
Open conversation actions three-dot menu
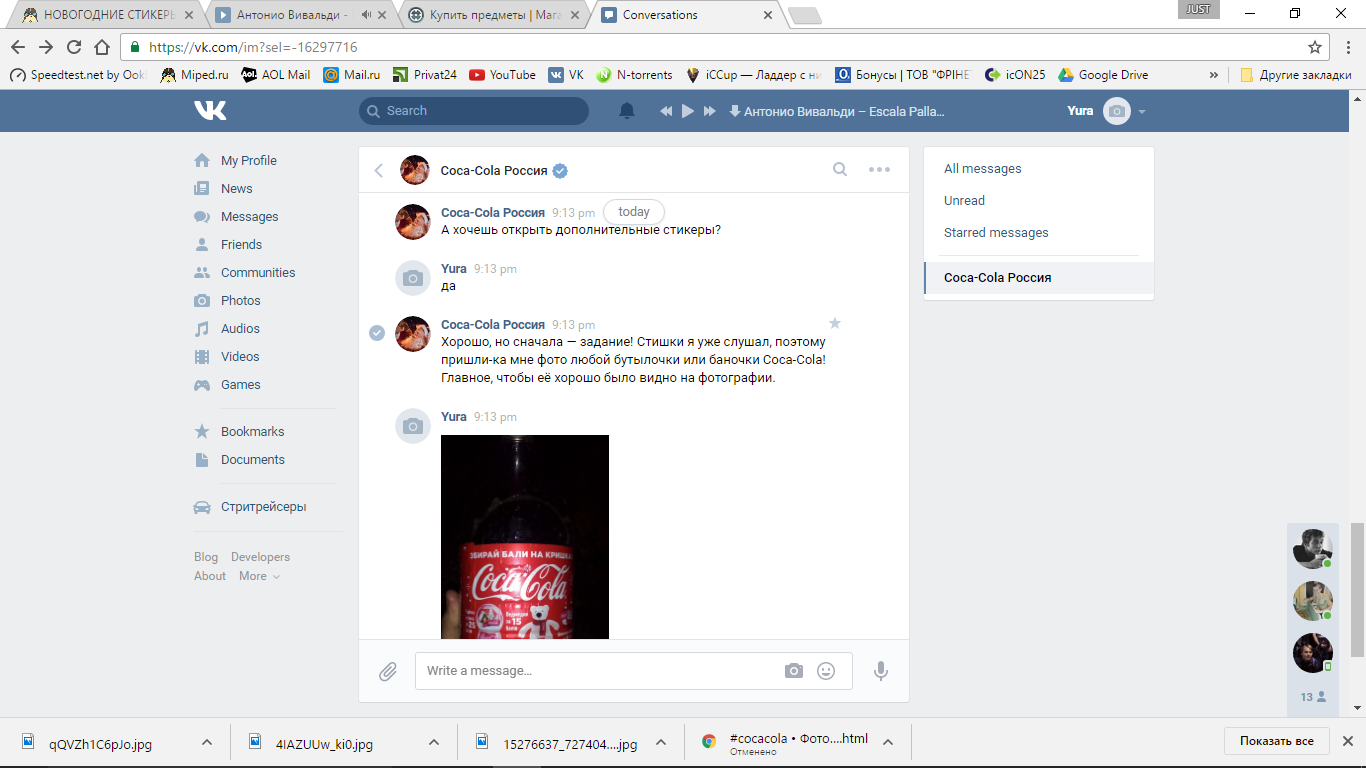[x=879, y=169]
